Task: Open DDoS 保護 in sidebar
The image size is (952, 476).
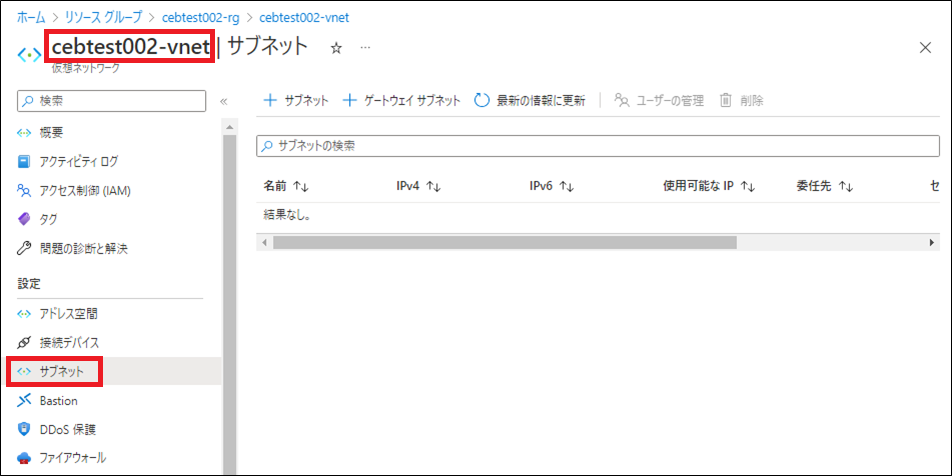Action: click(56, 430)
